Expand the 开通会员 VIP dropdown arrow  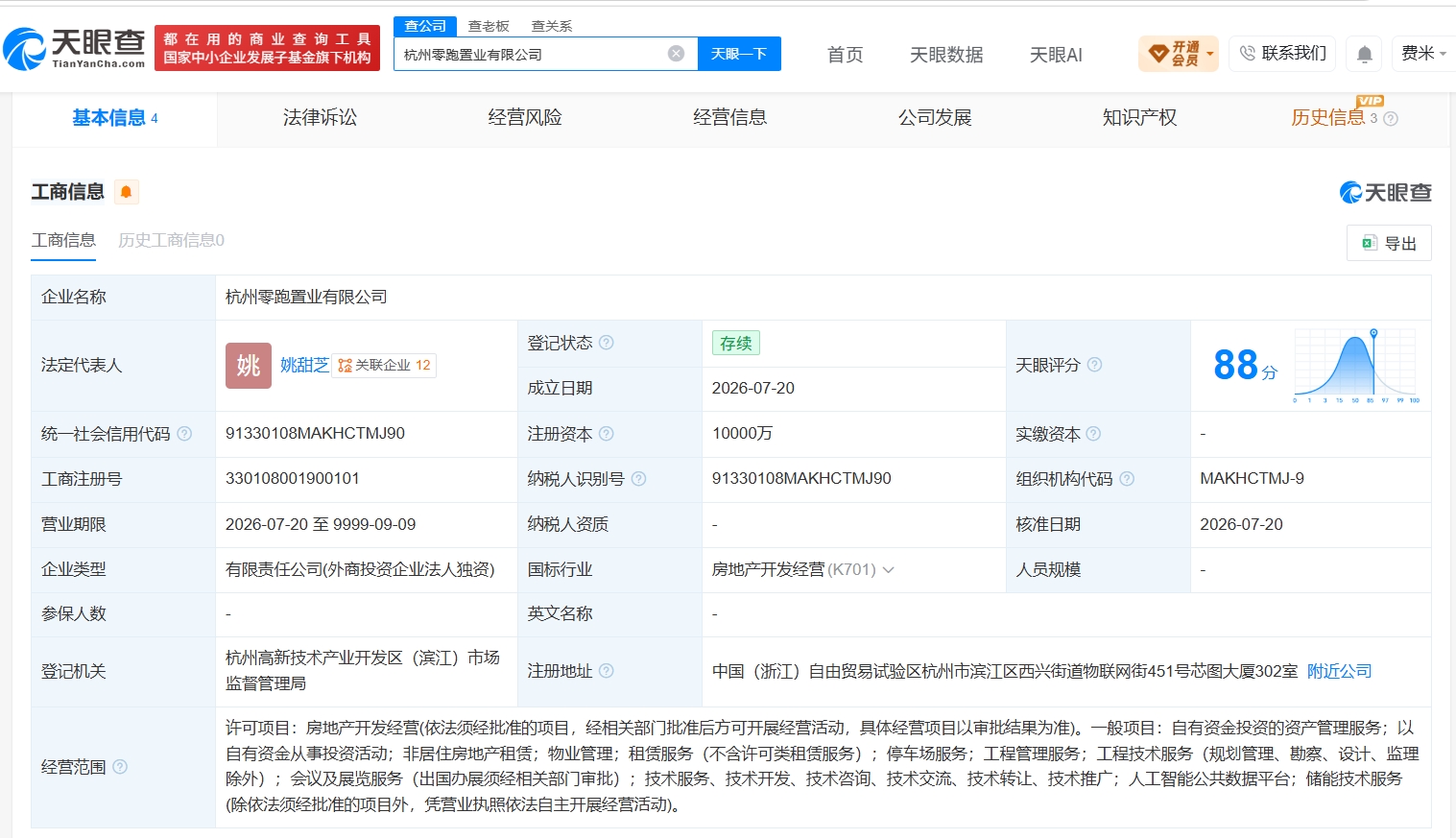pos(1210,54)
